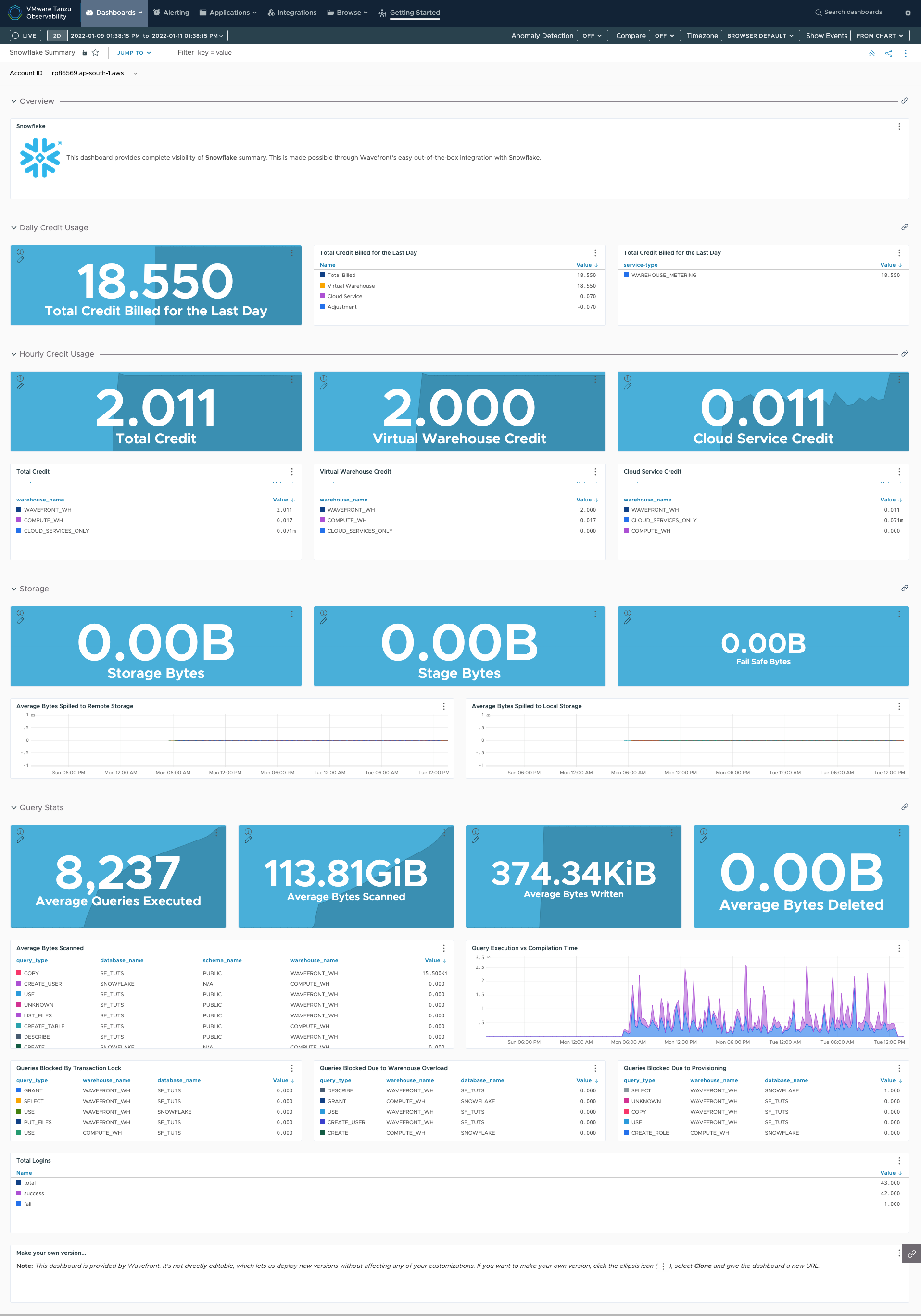Open menu of Total Logins table
The width and height of the screenshot is (921, 1316).
coord(898,1161)
